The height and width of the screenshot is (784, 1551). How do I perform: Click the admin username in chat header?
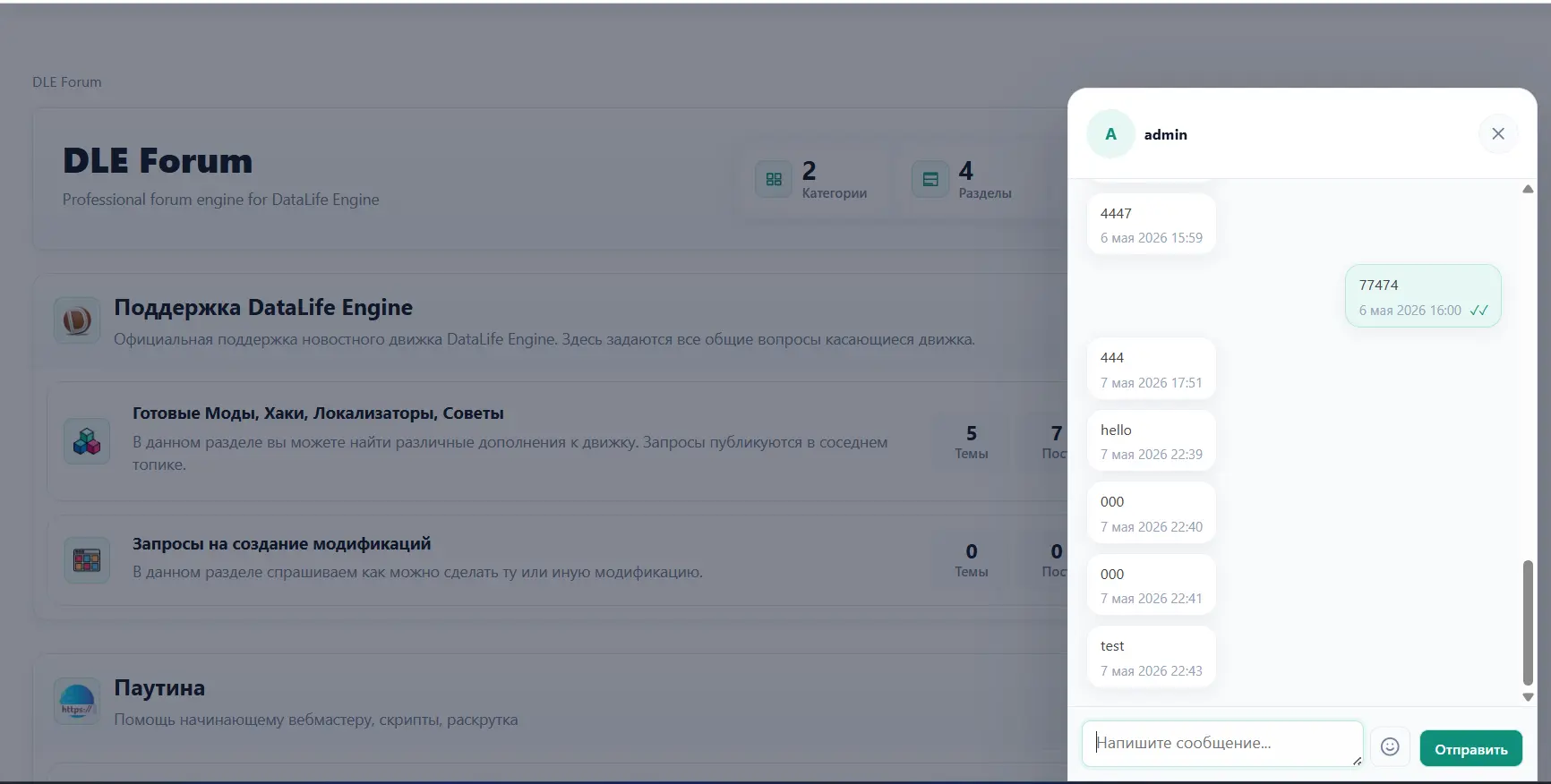click(1165, 134)
